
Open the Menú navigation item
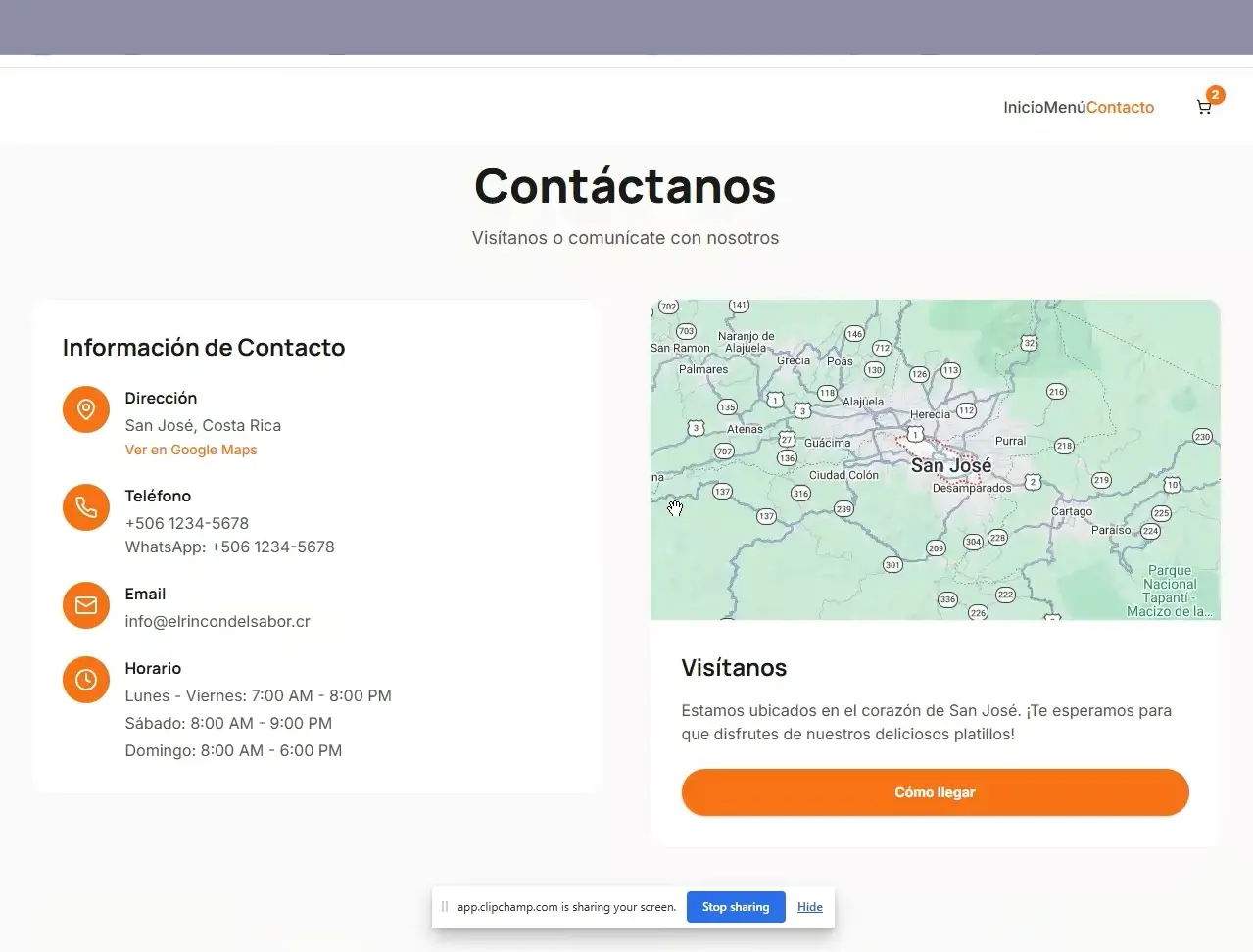(1065, 108)
